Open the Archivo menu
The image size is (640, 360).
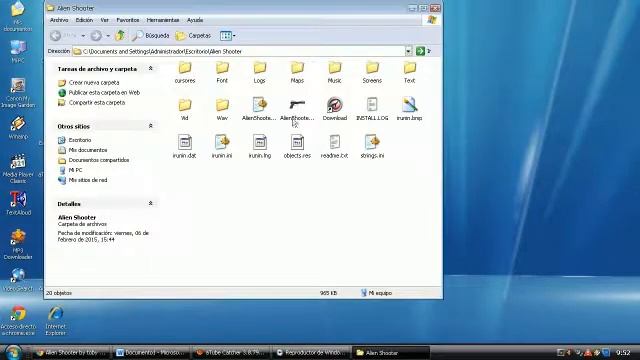tap(59, 20)
